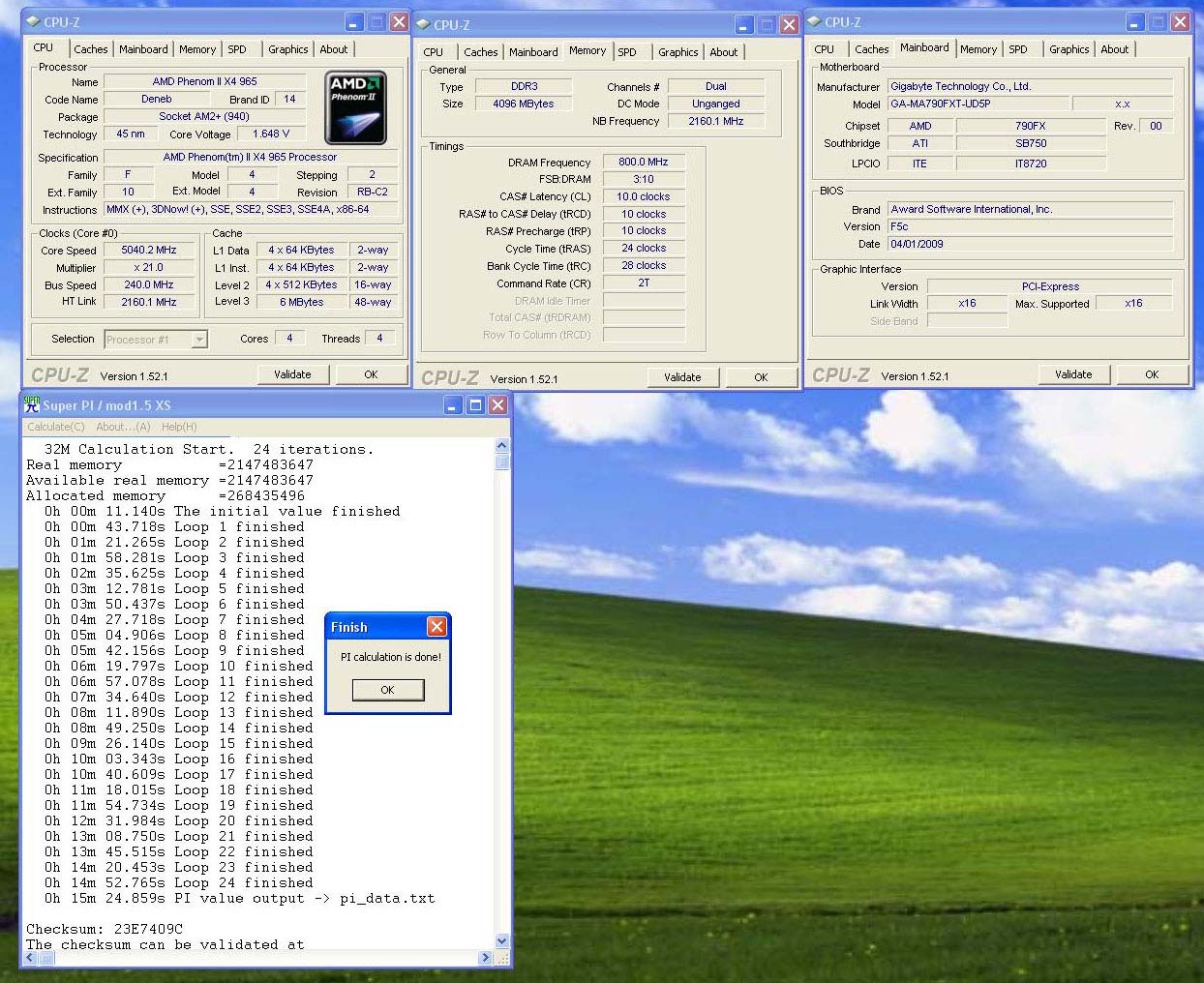Open the Processor #1 selection dropdown

coord(199,340)
